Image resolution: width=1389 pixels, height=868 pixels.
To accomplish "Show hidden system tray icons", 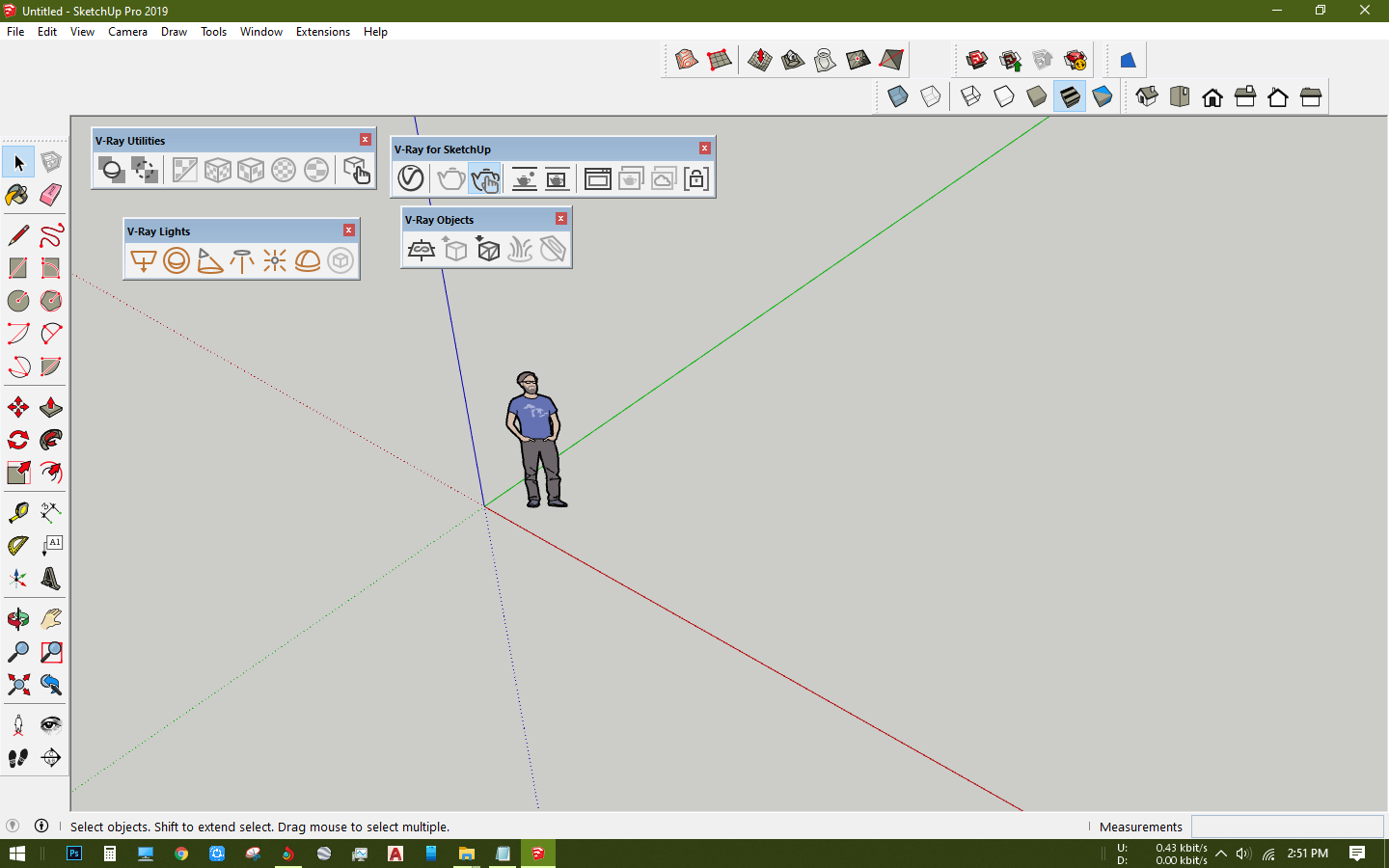I will click(x=1221, y=854).
